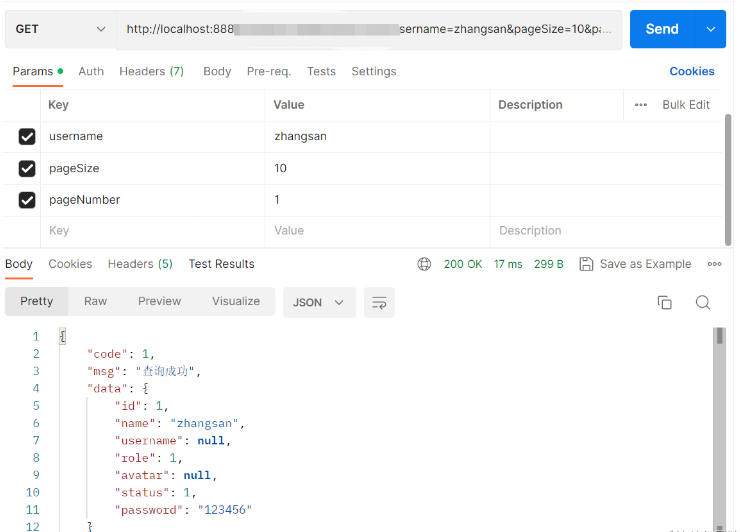Image resolution: width=740 pixels, height=532 pixels.
Task: Open the GET method dropdown
Action: pyautogui.click(x=60, y=29)
